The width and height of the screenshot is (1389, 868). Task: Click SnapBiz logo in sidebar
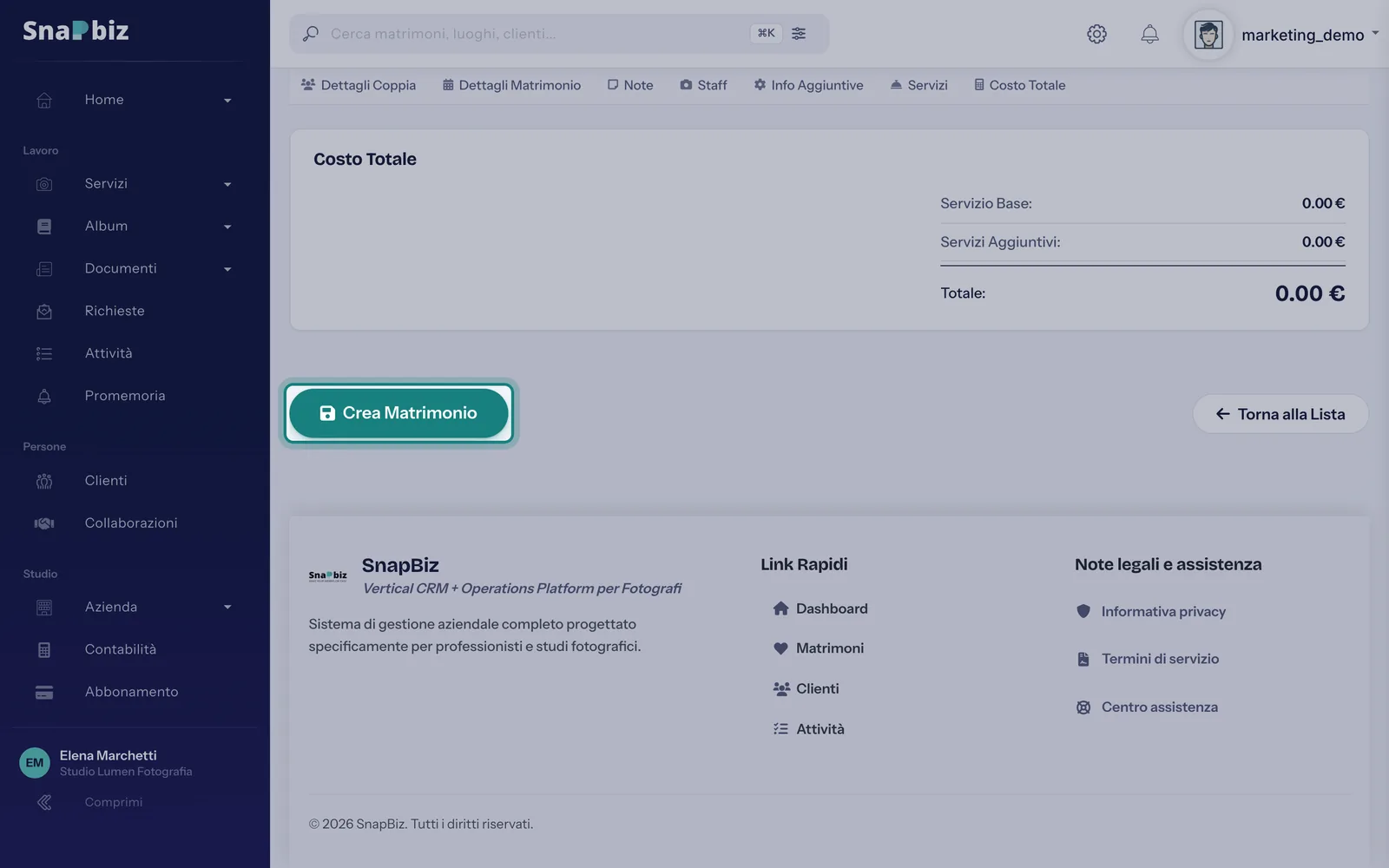pos(76,30)
